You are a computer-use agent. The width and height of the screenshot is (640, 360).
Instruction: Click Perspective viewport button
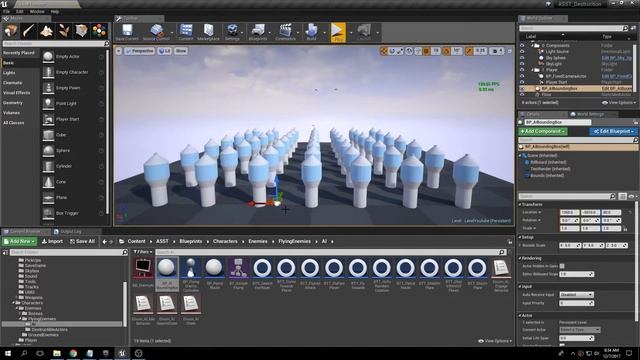140,51
